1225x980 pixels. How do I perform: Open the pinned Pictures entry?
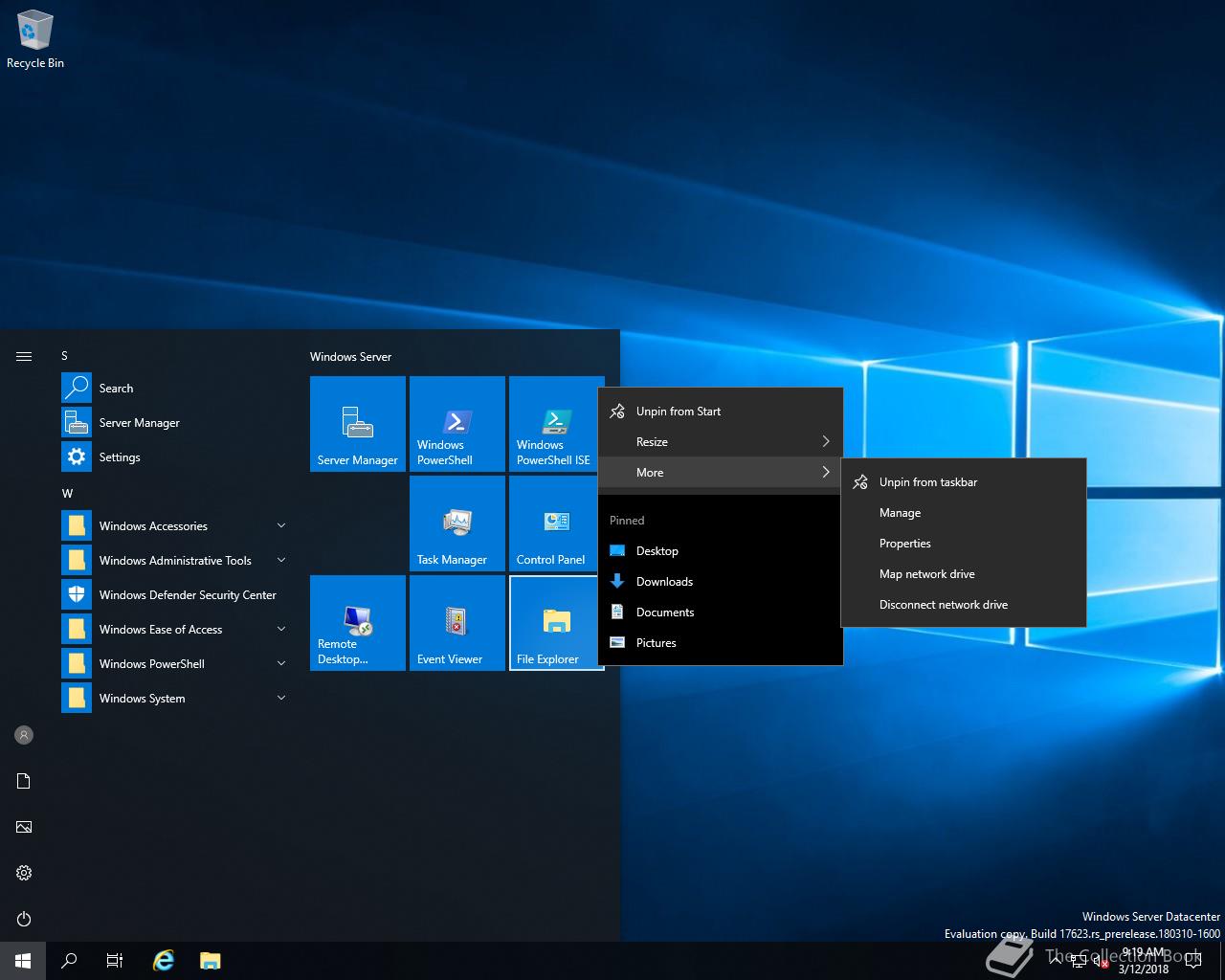tap(721, 643)
